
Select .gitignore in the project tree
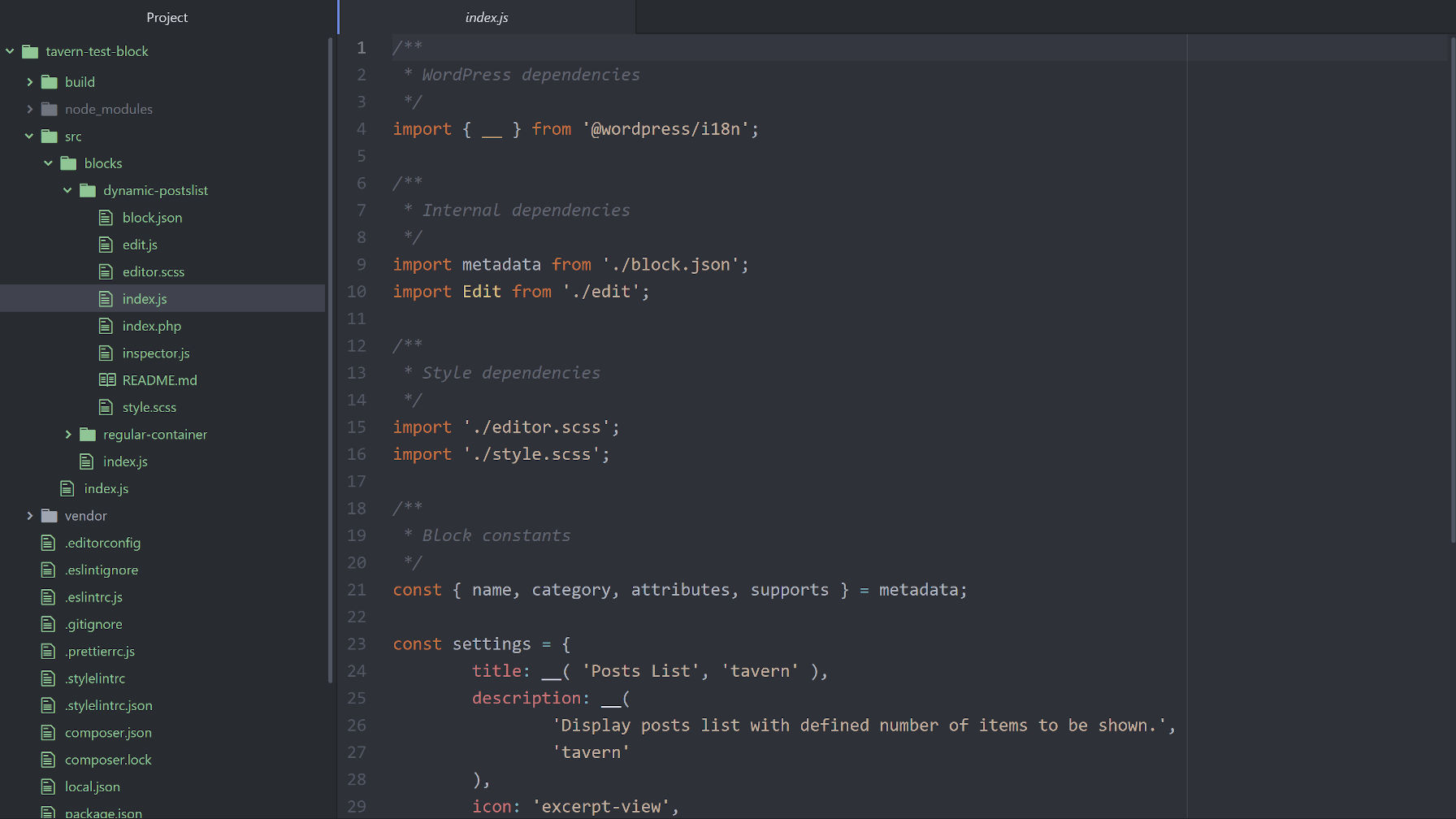[x=93, y=623]
